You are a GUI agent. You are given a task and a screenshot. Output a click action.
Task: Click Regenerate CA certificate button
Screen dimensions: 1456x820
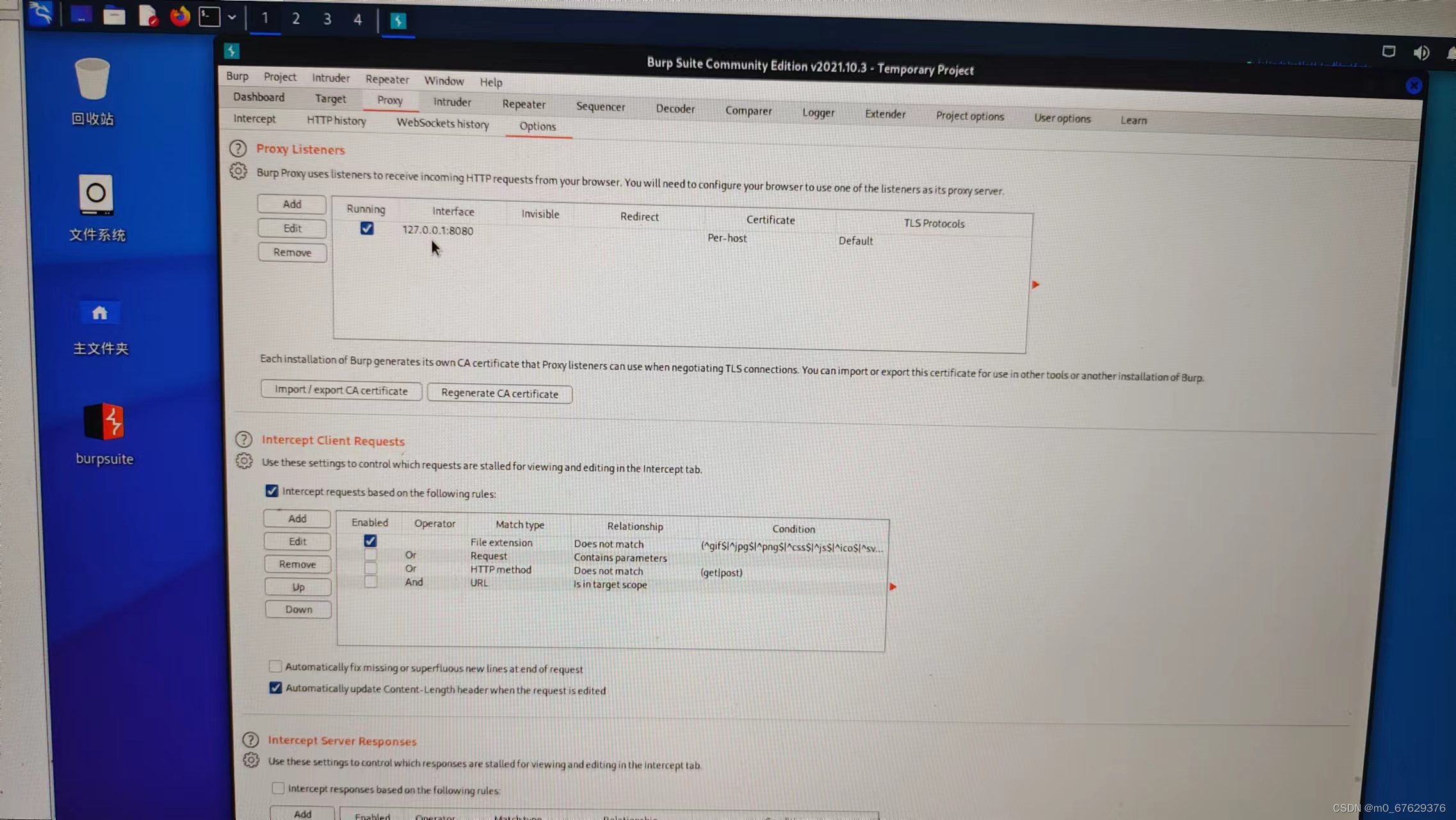click(x=499, y=393)
